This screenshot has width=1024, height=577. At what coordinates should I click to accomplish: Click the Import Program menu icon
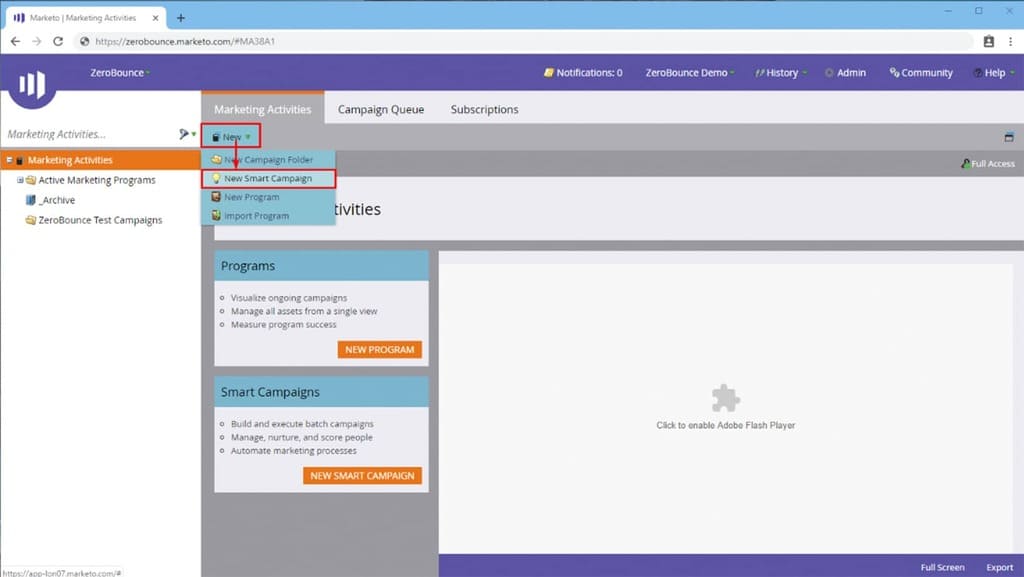(216, 215)
